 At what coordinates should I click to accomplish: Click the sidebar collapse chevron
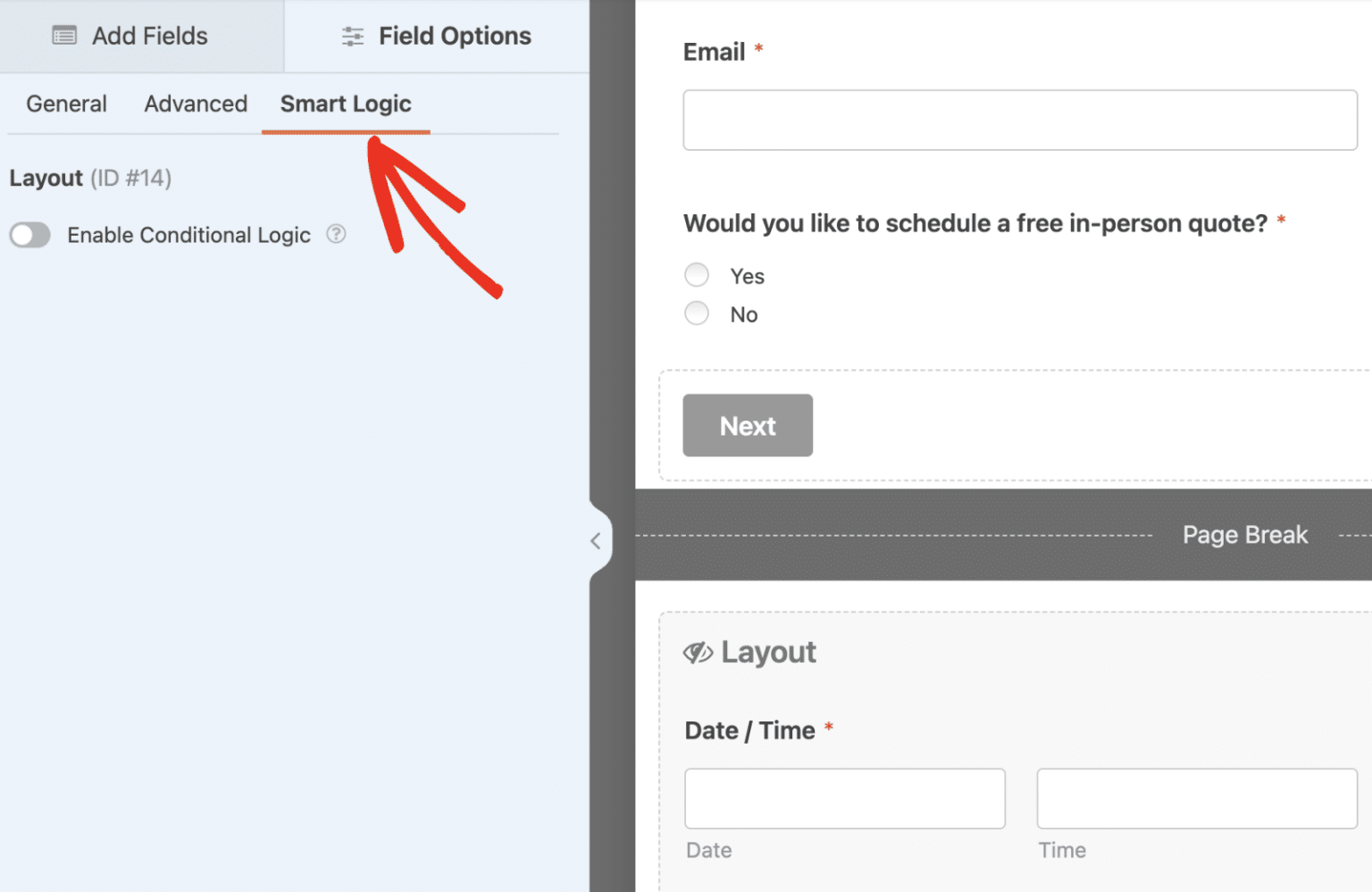pos(595,540)
